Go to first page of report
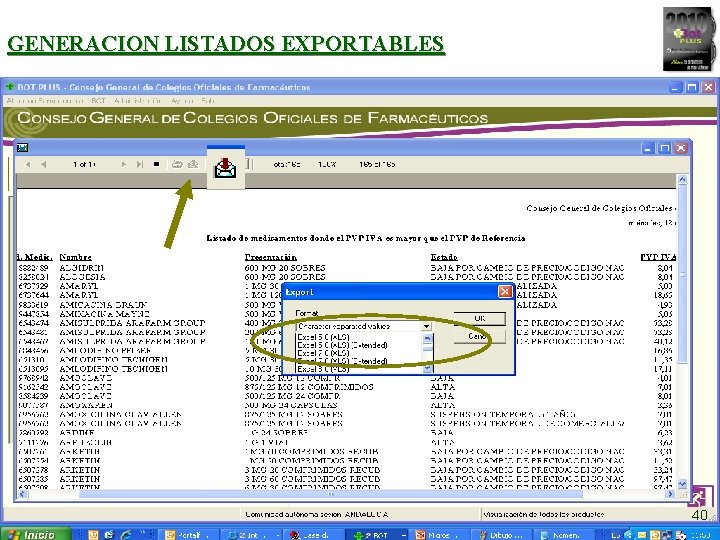 coord(28,164)
